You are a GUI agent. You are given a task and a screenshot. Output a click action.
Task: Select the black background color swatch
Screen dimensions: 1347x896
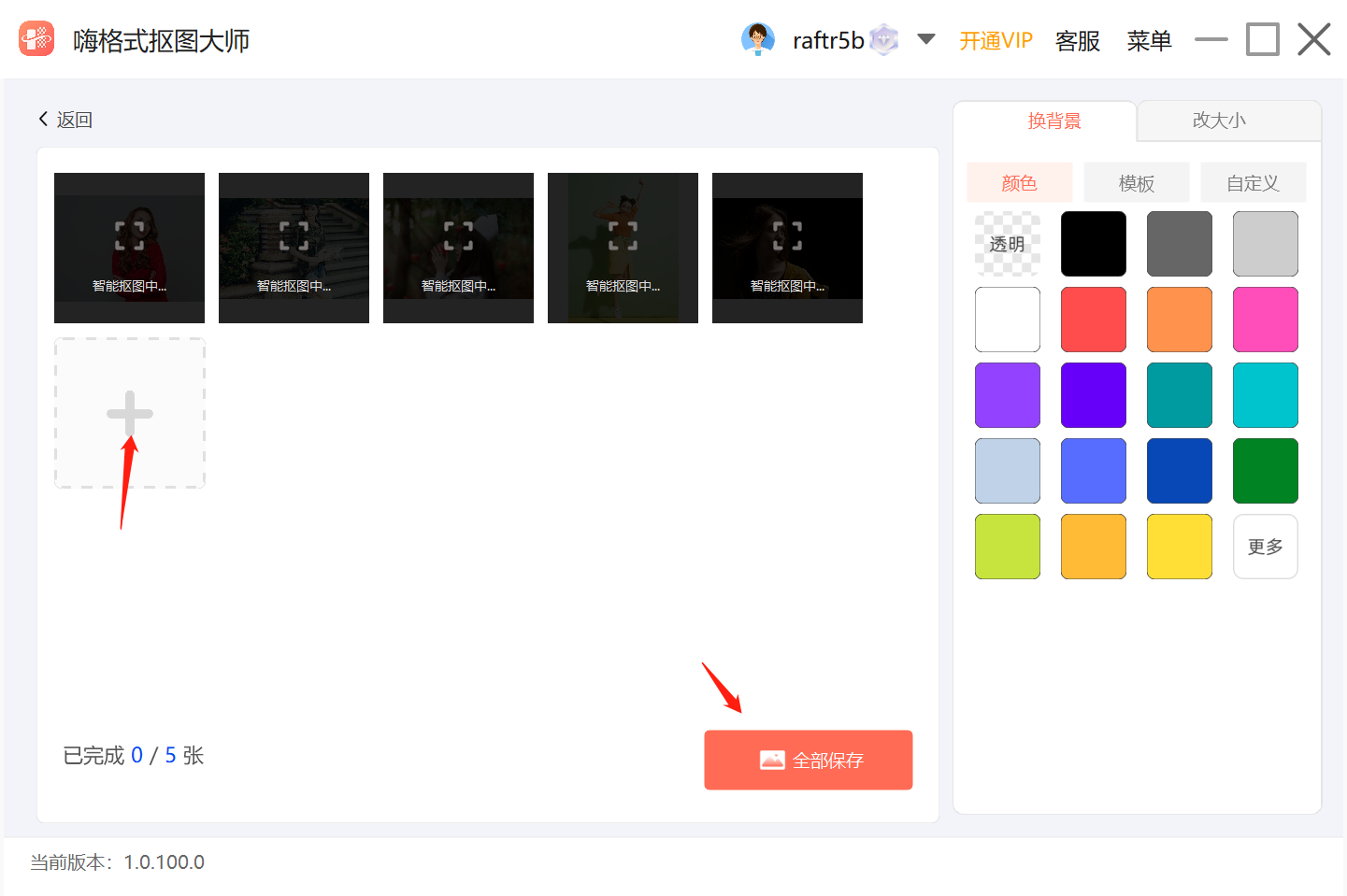pyautogui.click(x=1093, y=243)
